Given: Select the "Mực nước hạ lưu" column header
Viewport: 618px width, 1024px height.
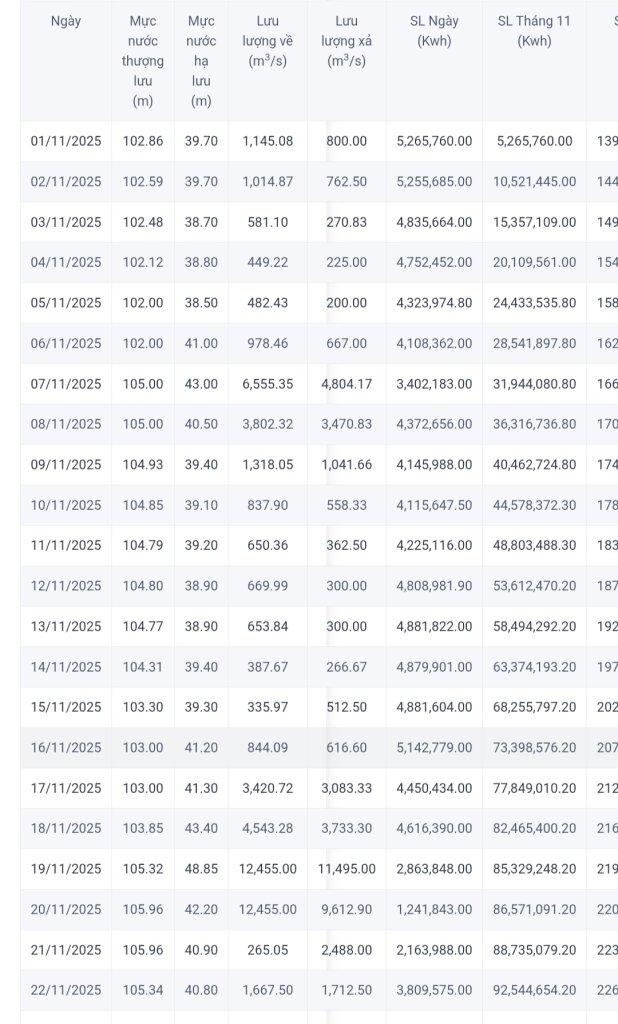Looking at the screenshot, I should 201,61.
